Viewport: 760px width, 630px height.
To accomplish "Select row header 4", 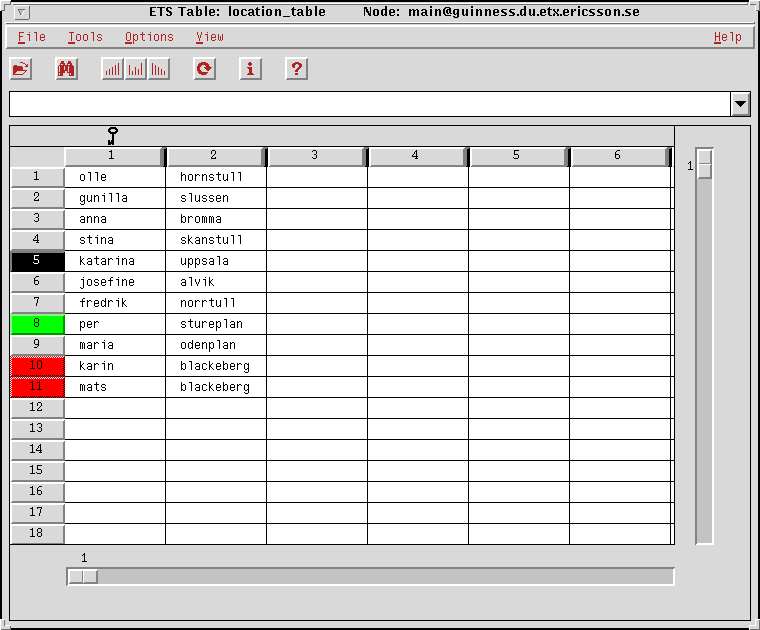I will pos(37,240).
